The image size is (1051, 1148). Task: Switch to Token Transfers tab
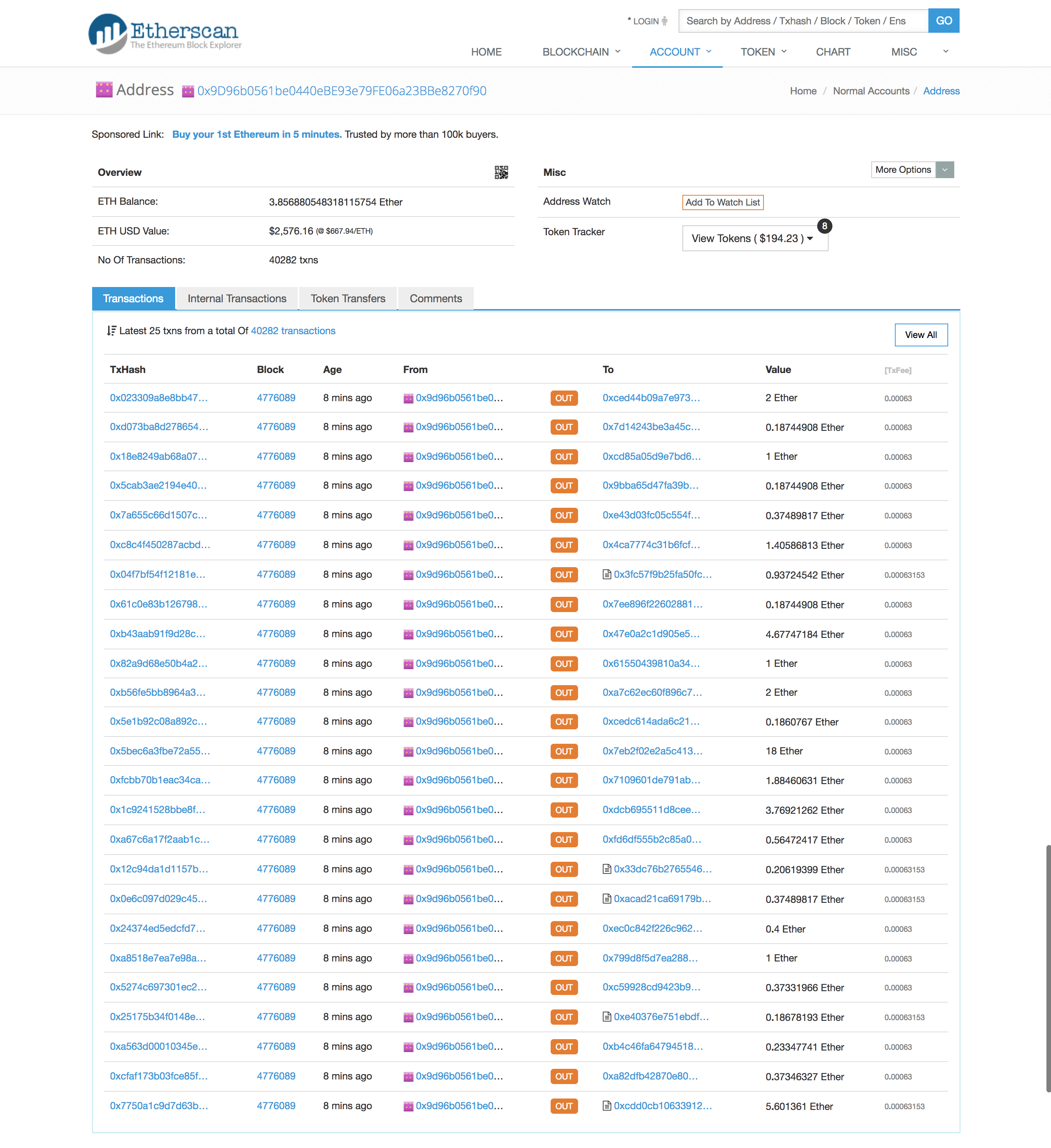coord(348,298)
